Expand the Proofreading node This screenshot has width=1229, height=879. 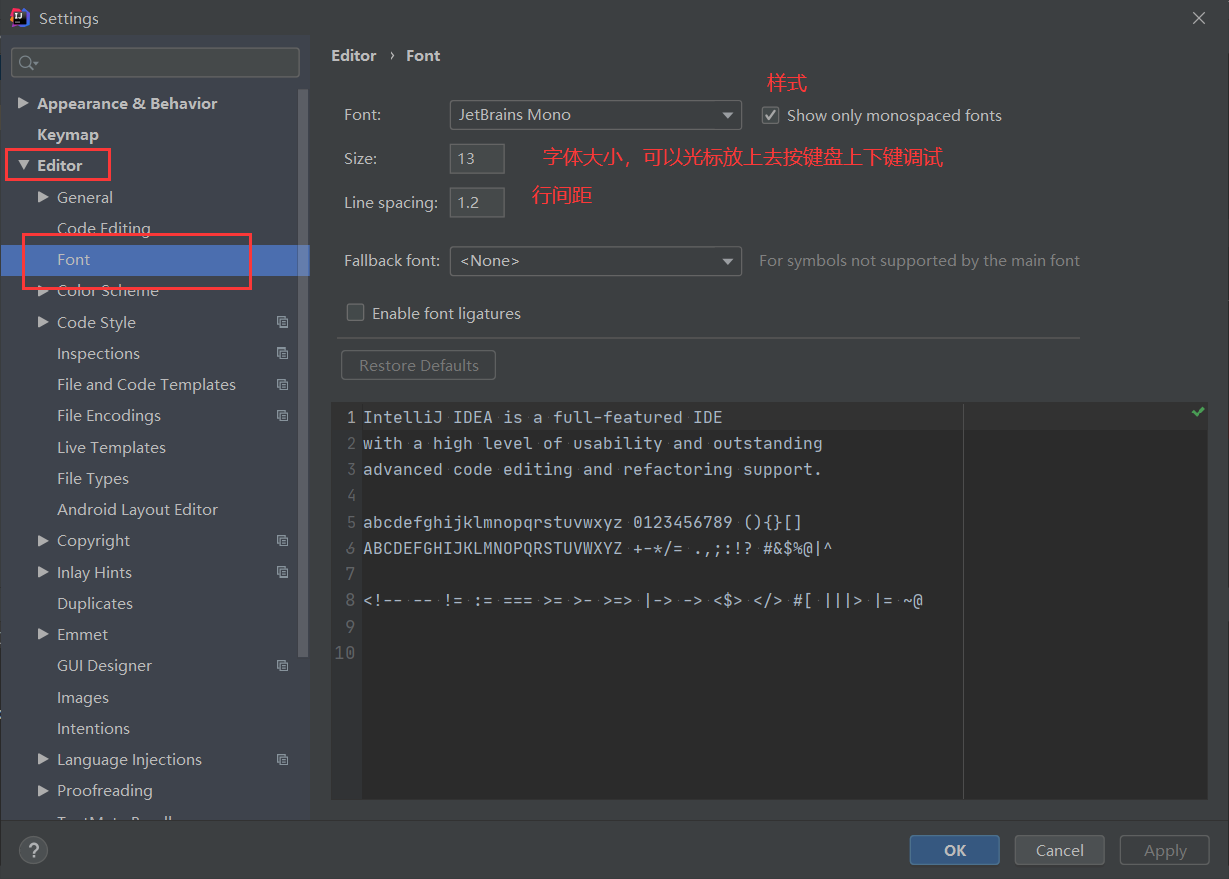pos(43,790)
